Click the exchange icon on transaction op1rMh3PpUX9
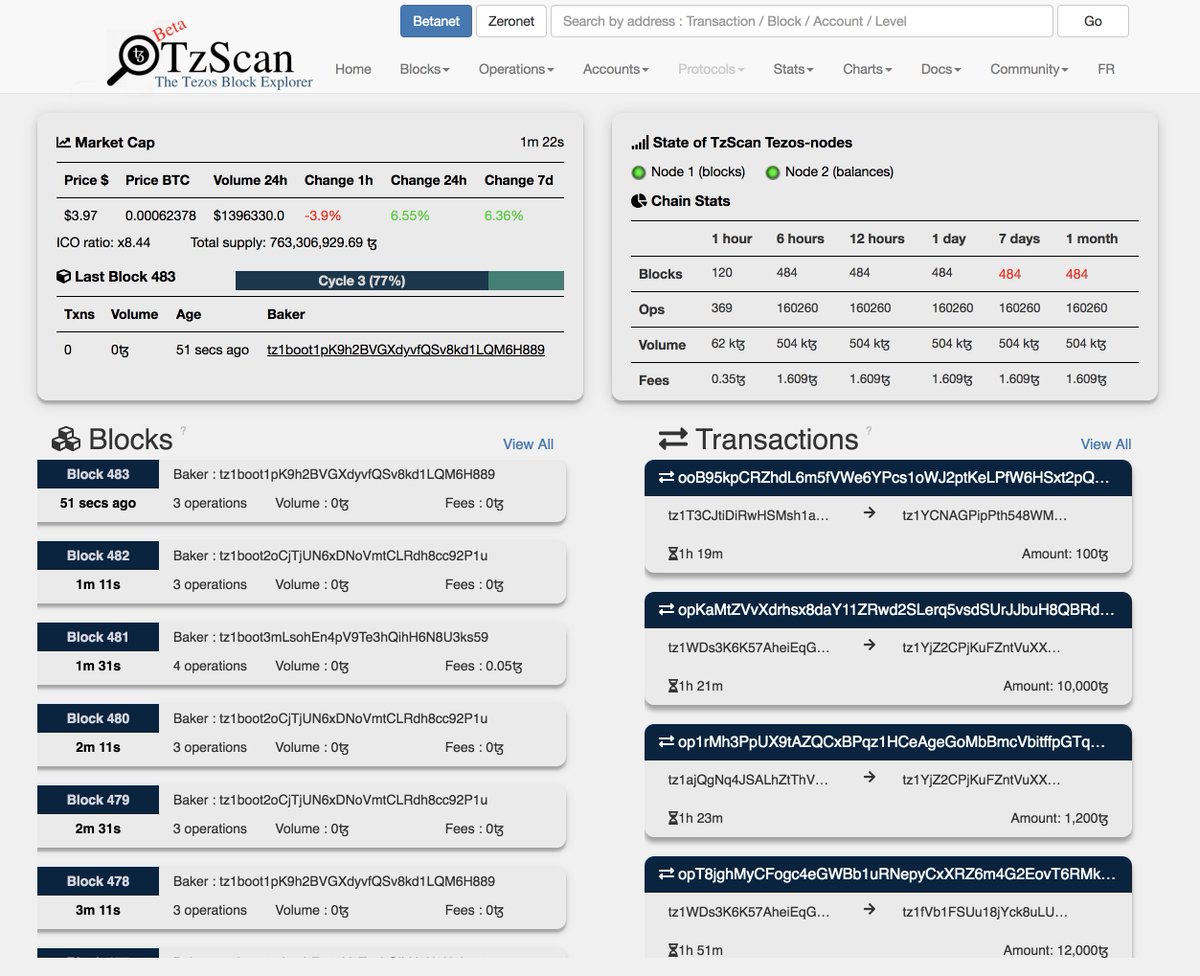Viewport: 1200px width, 976px height. pos(666,742)
